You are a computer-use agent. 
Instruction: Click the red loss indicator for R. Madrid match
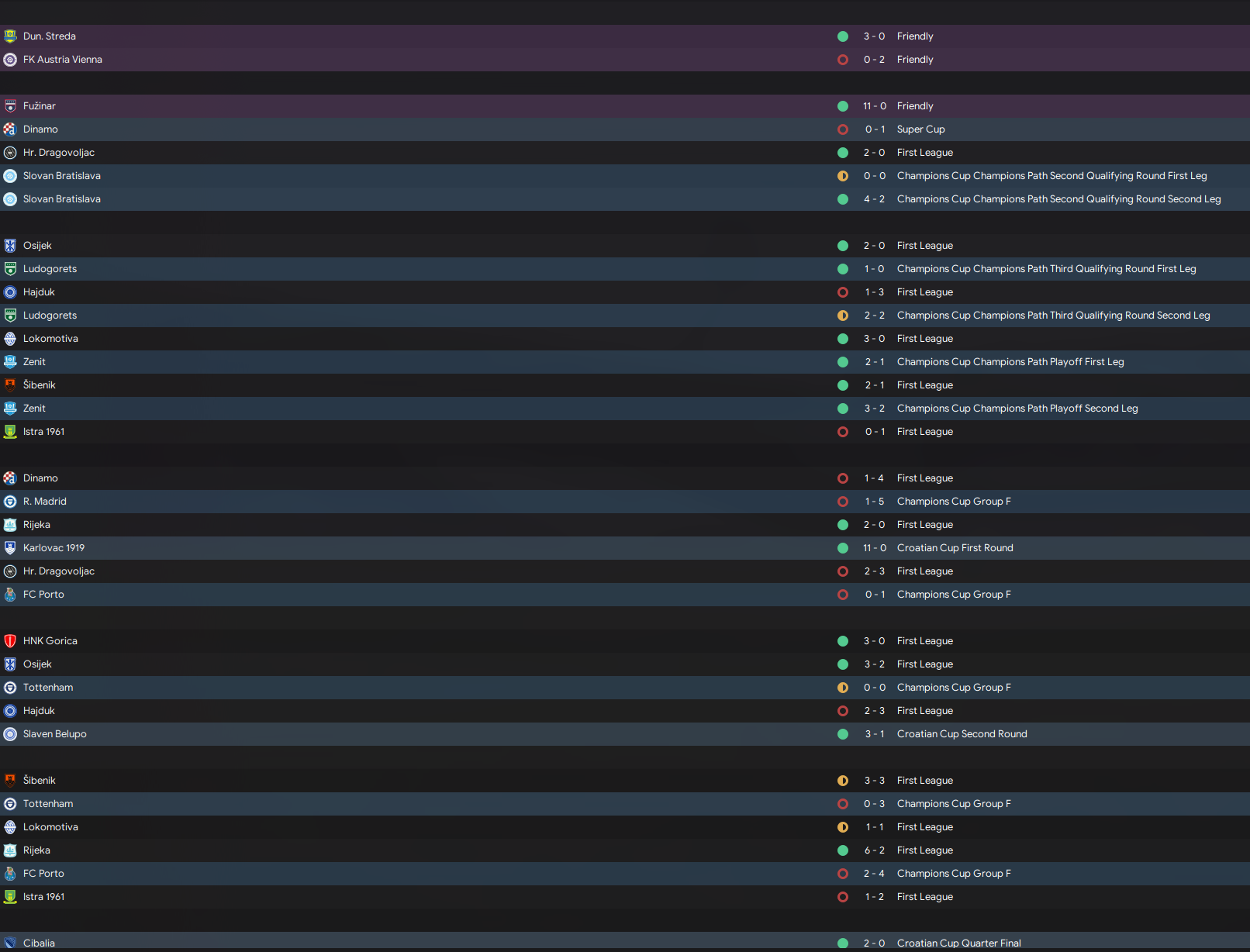pos(843,502)
